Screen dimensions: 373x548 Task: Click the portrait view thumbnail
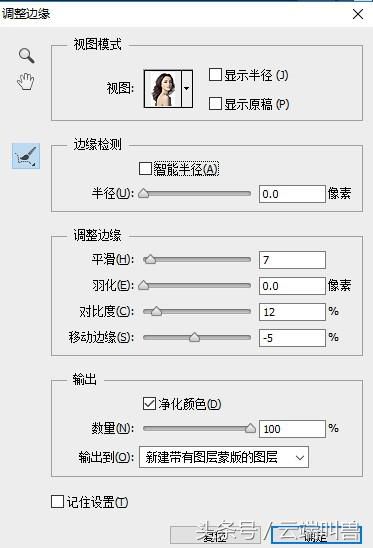163,89
